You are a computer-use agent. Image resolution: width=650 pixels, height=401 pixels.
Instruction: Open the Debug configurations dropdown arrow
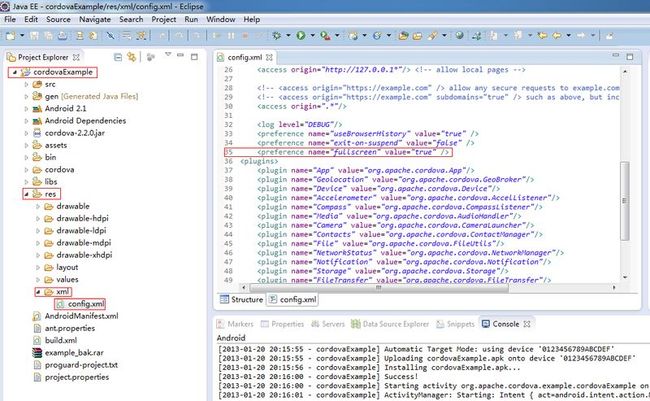click(288, 36)
